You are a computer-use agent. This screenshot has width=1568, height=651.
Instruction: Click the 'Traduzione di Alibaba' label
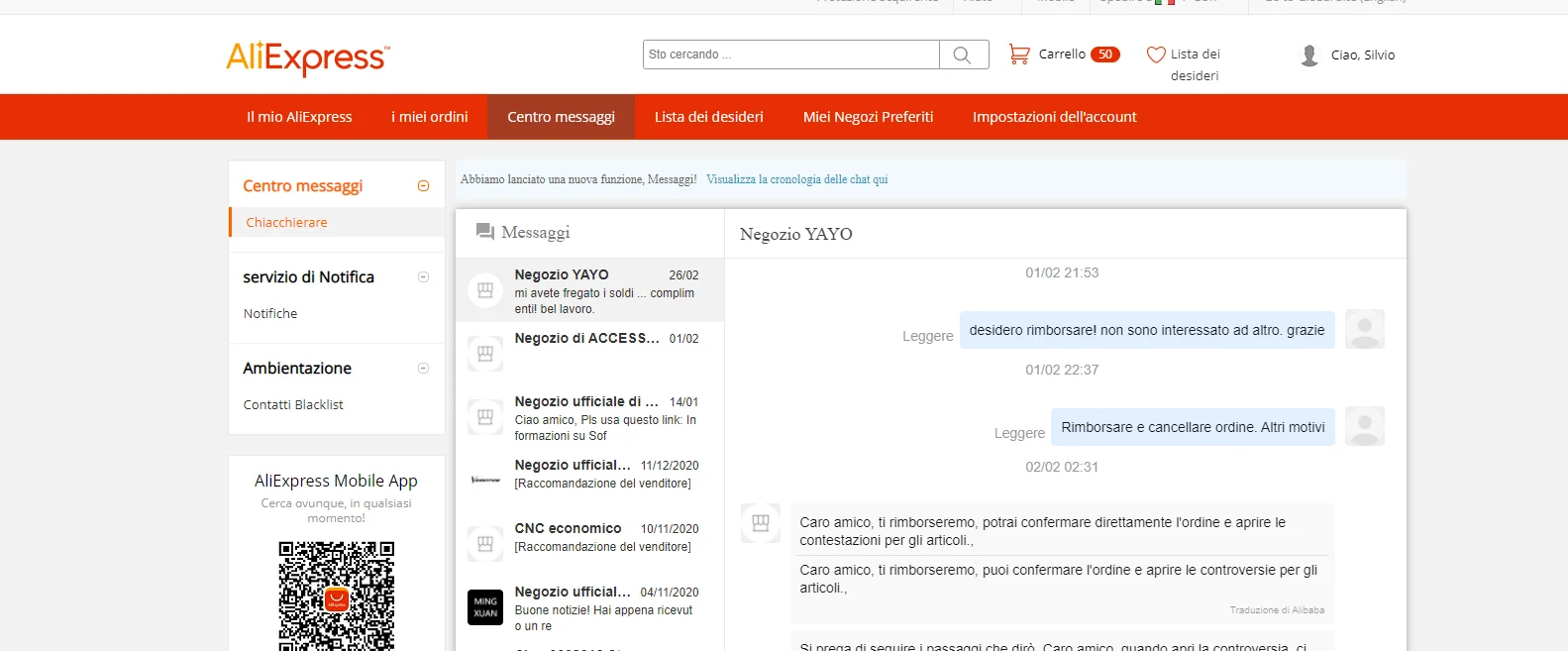(1277, 610)
